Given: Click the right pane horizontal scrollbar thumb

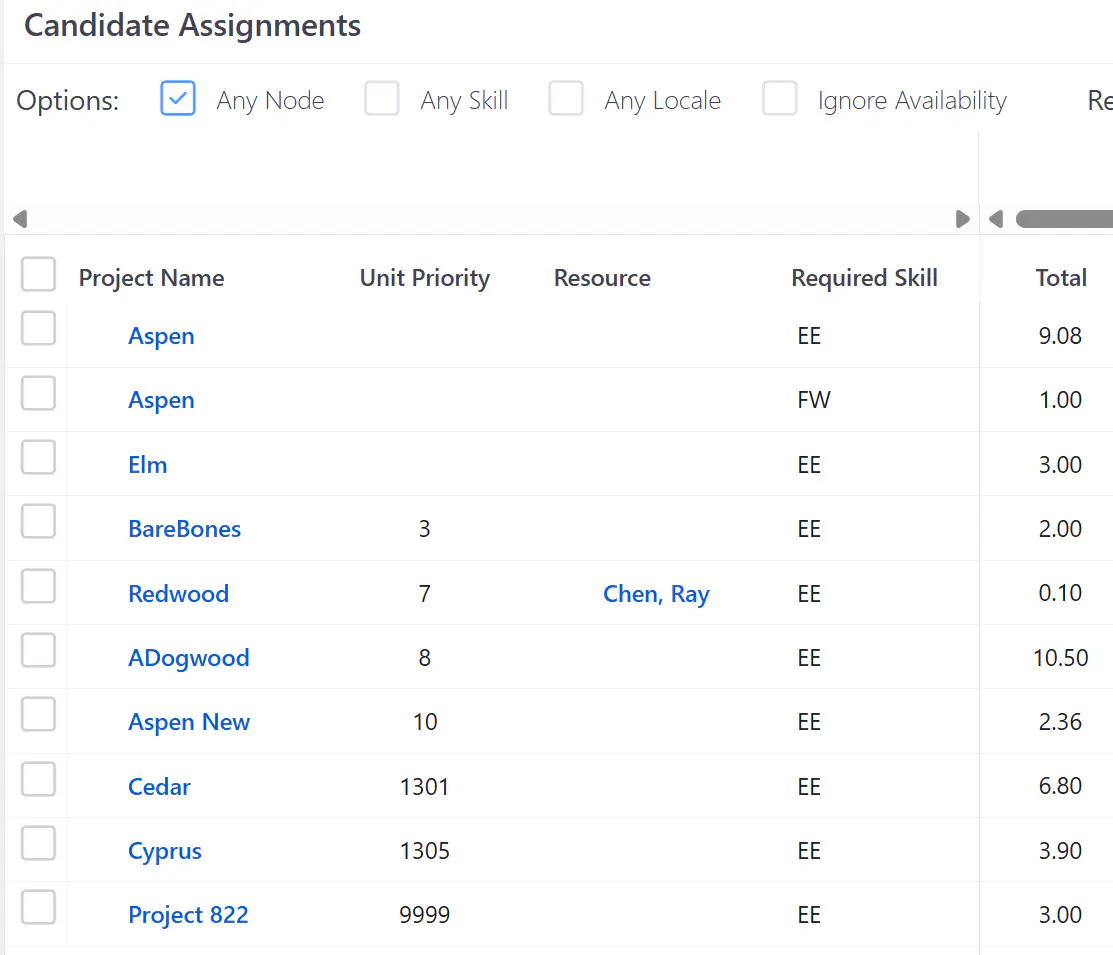Looking at the screenshot, I should pyautogui.click(x=1064, y=219).
